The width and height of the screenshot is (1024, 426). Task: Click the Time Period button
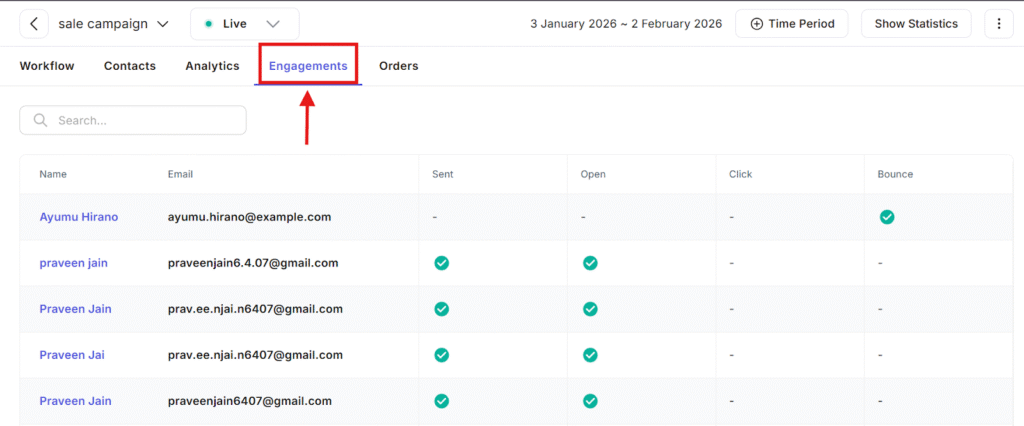791,23
